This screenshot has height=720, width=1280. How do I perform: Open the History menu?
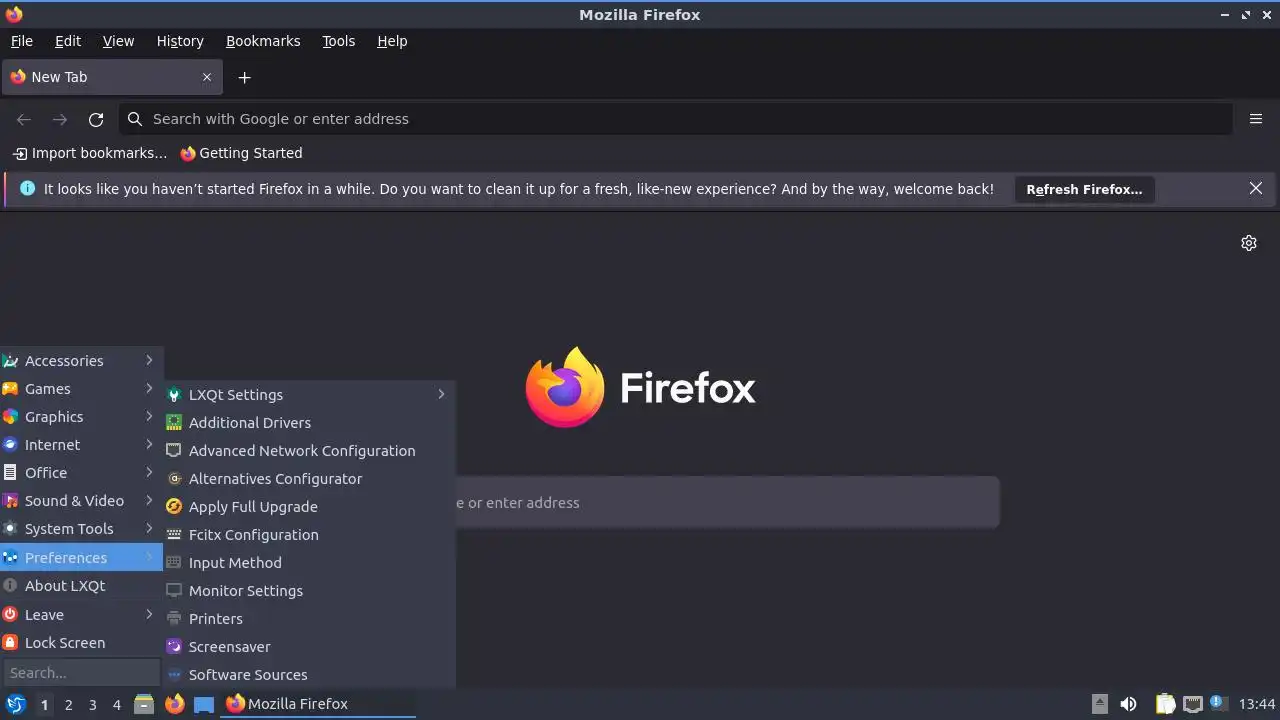click(180, 41)
